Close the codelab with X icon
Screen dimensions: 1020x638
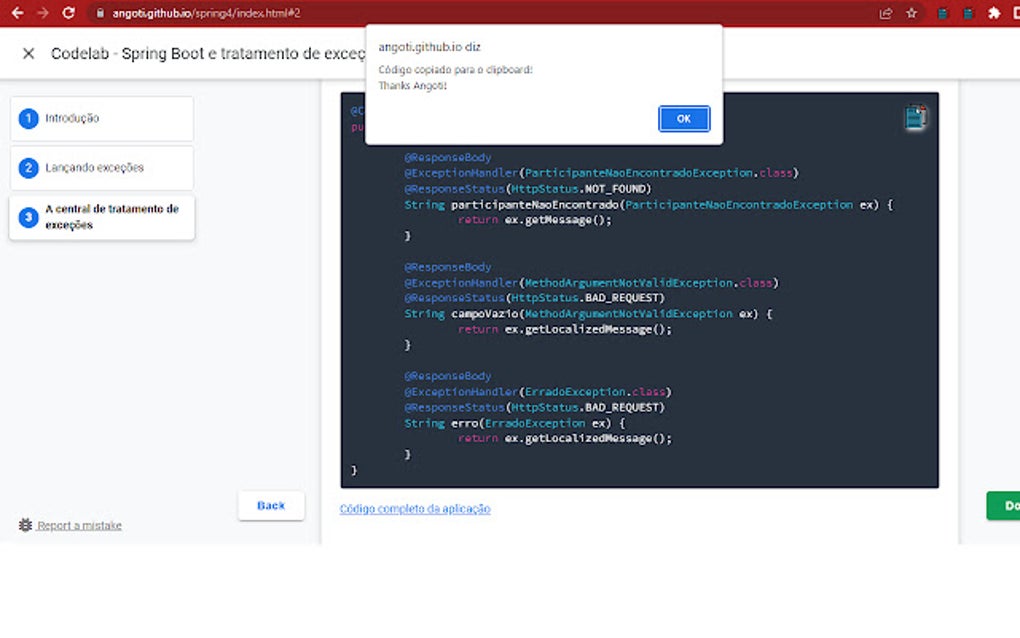tap(28, 53)
